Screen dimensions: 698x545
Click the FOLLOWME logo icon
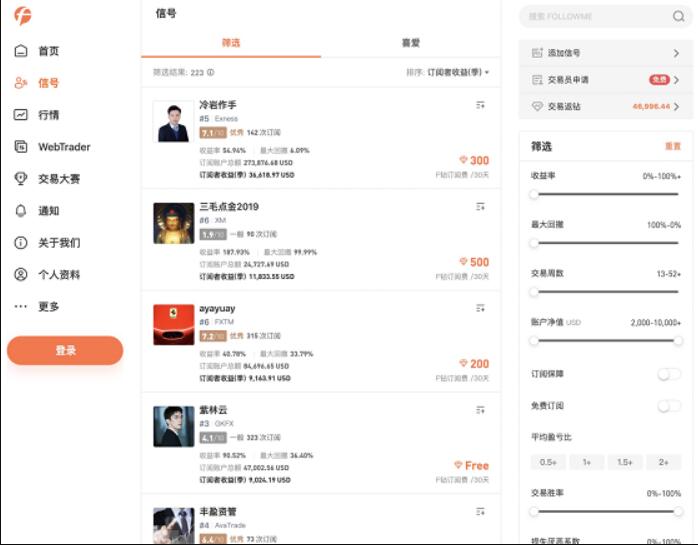[x=23, y=16]
